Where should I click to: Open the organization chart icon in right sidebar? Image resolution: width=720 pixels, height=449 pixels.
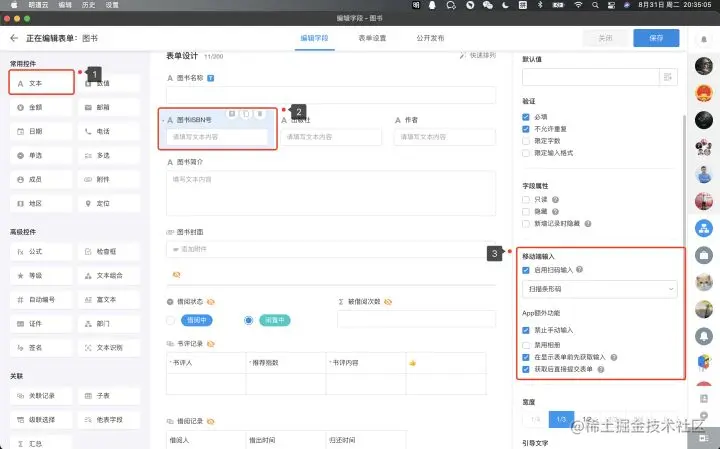click(703, 228)
